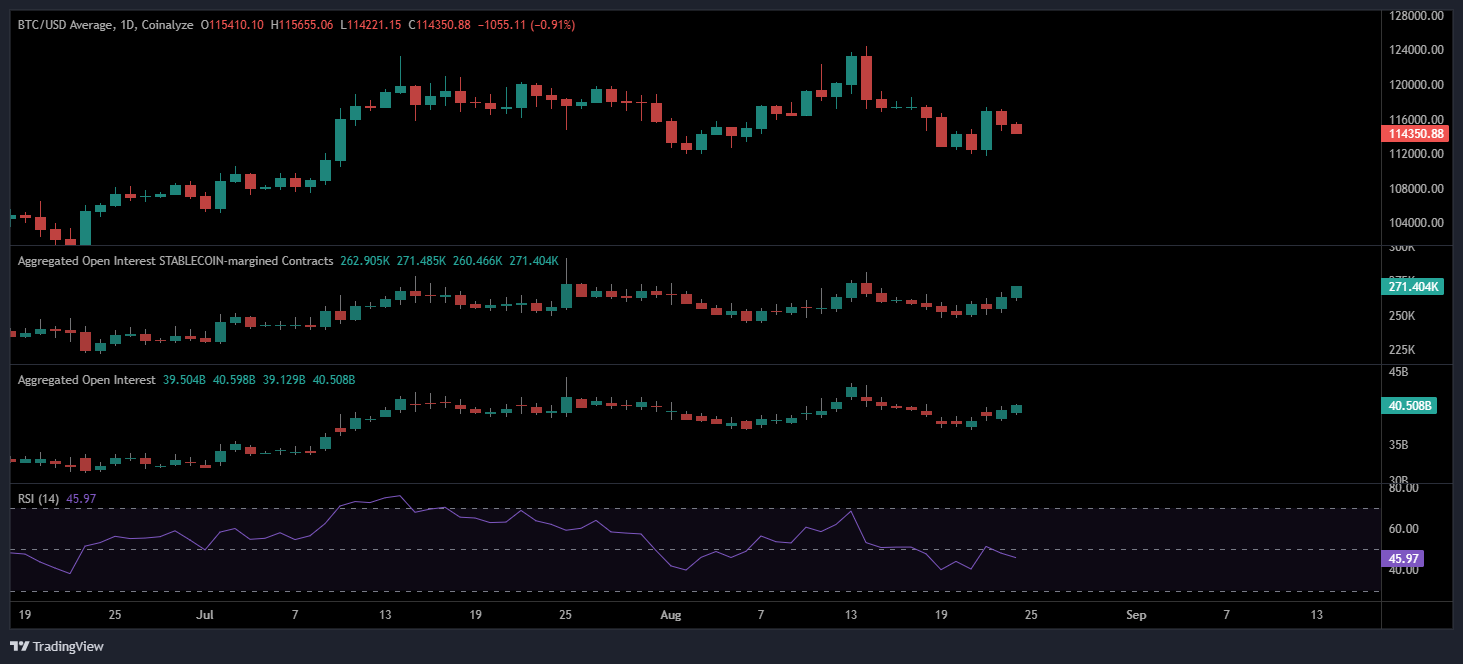Click the most recent red BTC candle
The width and height of the screenshot is (1463, 664).
(x=1016, y=128)
